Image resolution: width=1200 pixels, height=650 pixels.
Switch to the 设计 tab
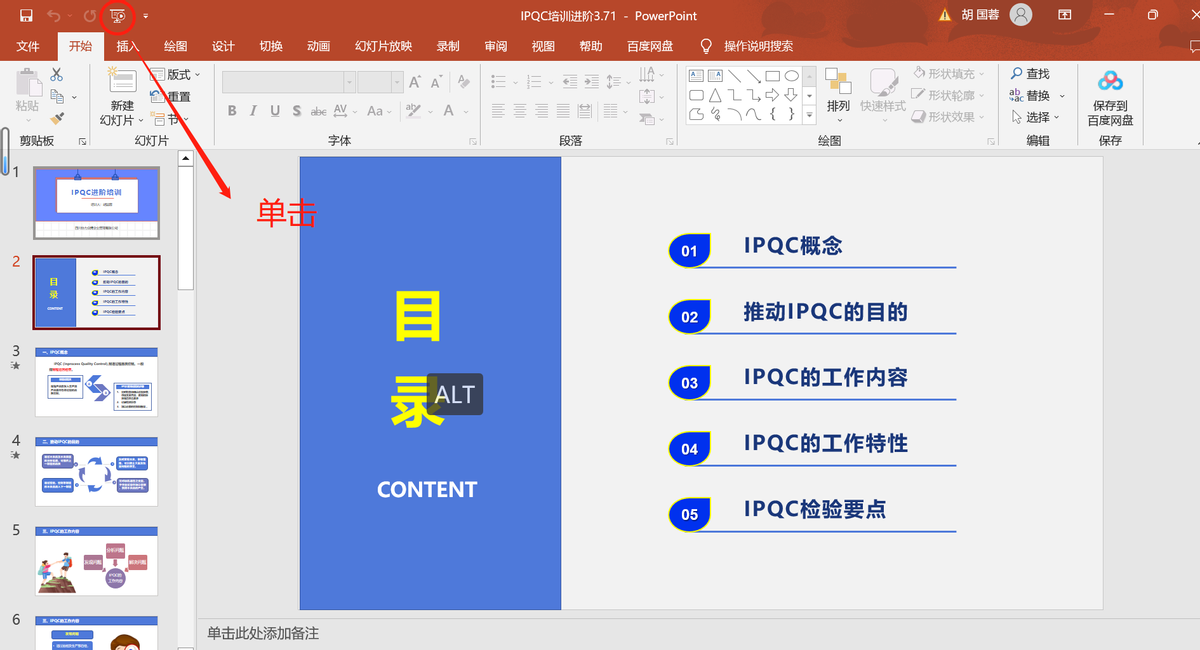[x=224, y=46]
